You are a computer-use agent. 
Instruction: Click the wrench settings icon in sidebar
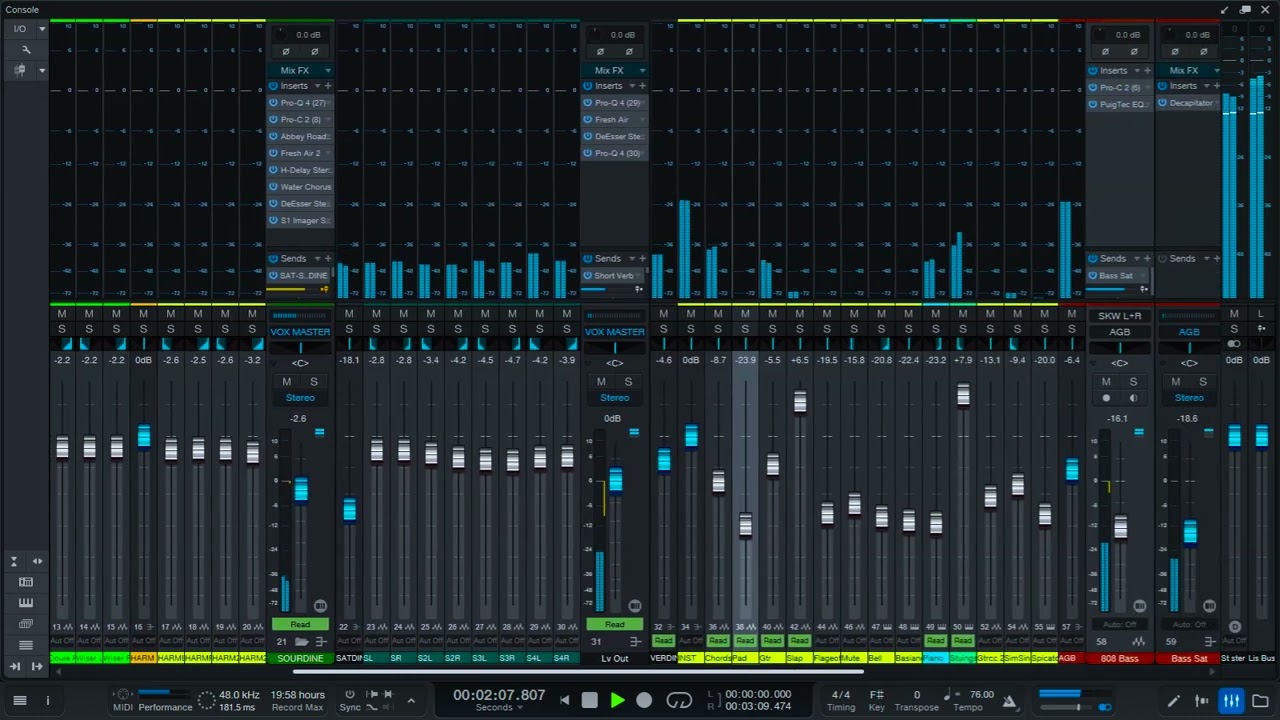pos(26,50)
